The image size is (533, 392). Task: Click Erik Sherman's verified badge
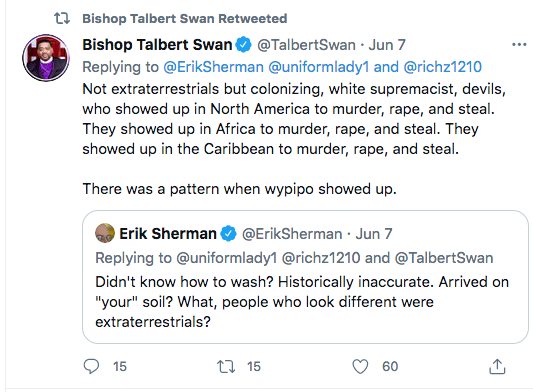point(228,234)
